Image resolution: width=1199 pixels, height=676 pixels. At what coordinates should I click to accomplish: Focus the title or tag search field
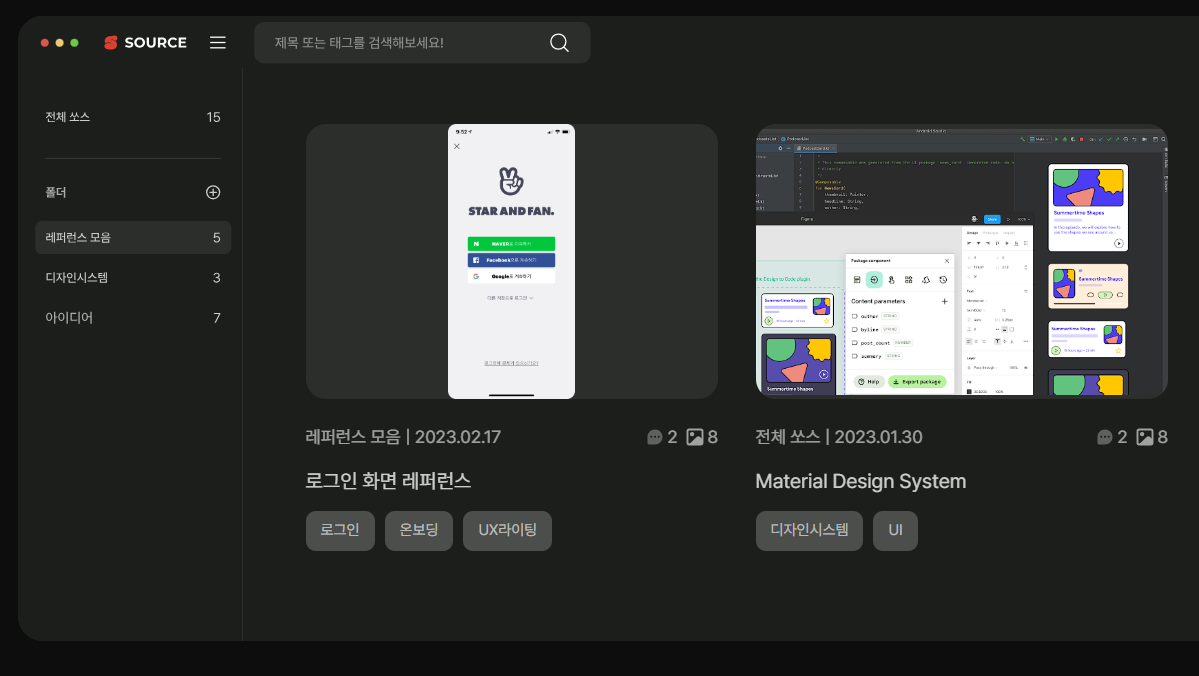400,43
